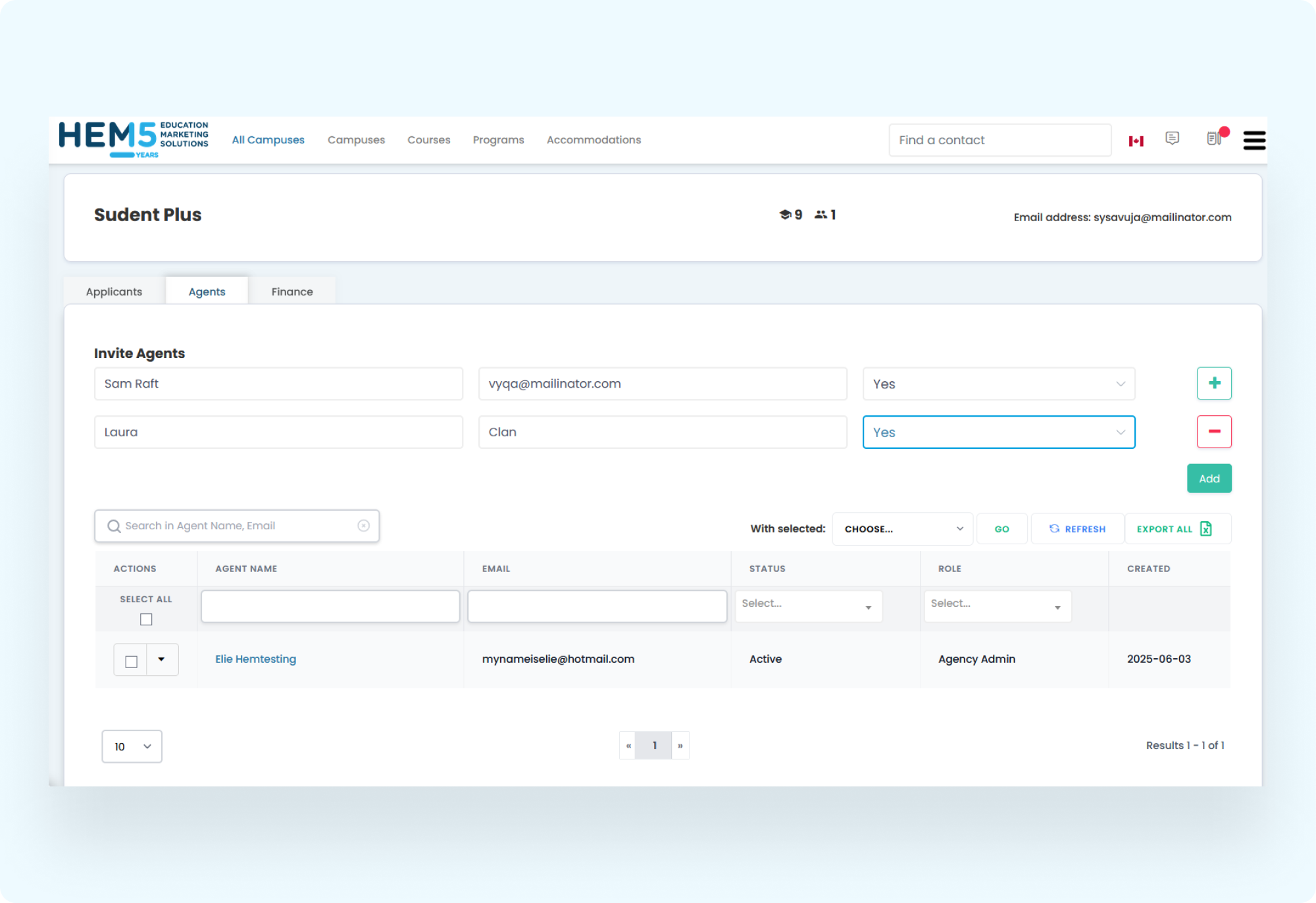Click the green Add button

pyautogui.click(x=1209, y=478)
